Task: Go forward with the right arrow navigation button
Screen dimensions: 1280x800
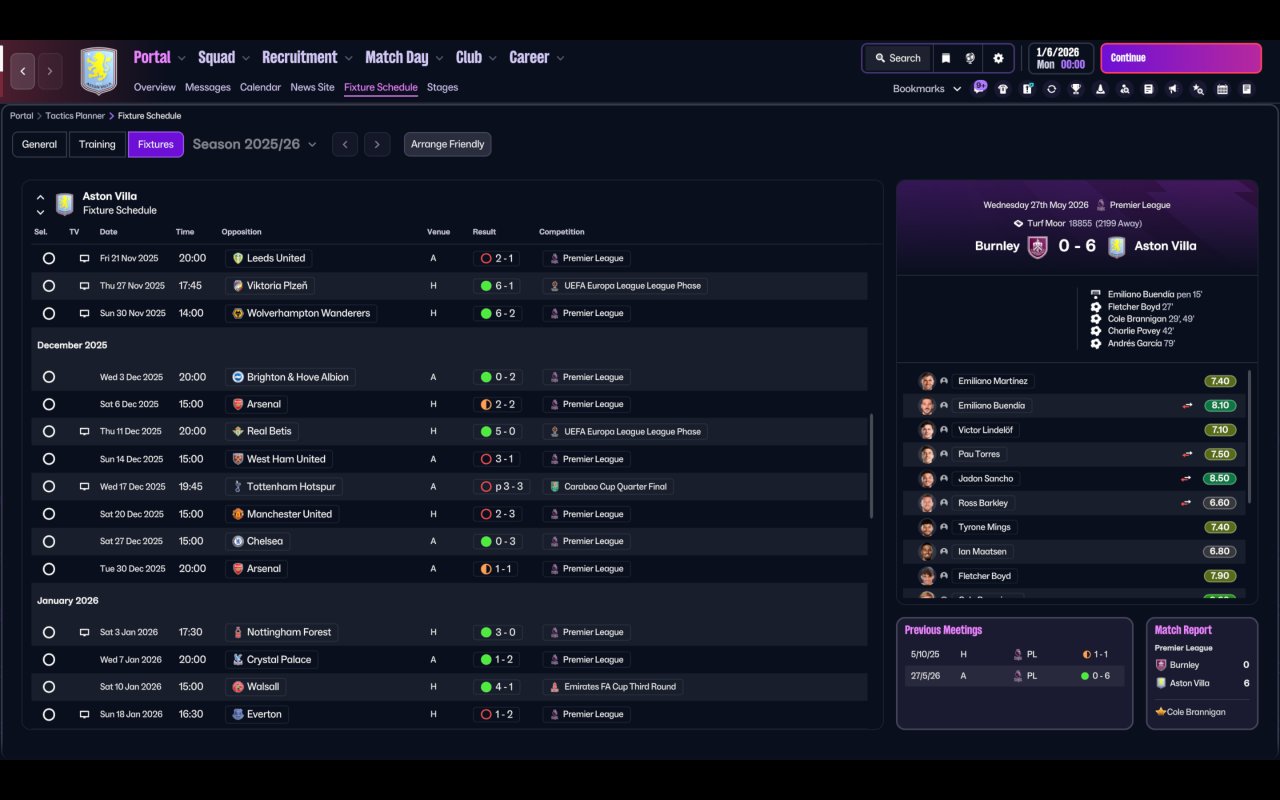Action: [50, 71]
